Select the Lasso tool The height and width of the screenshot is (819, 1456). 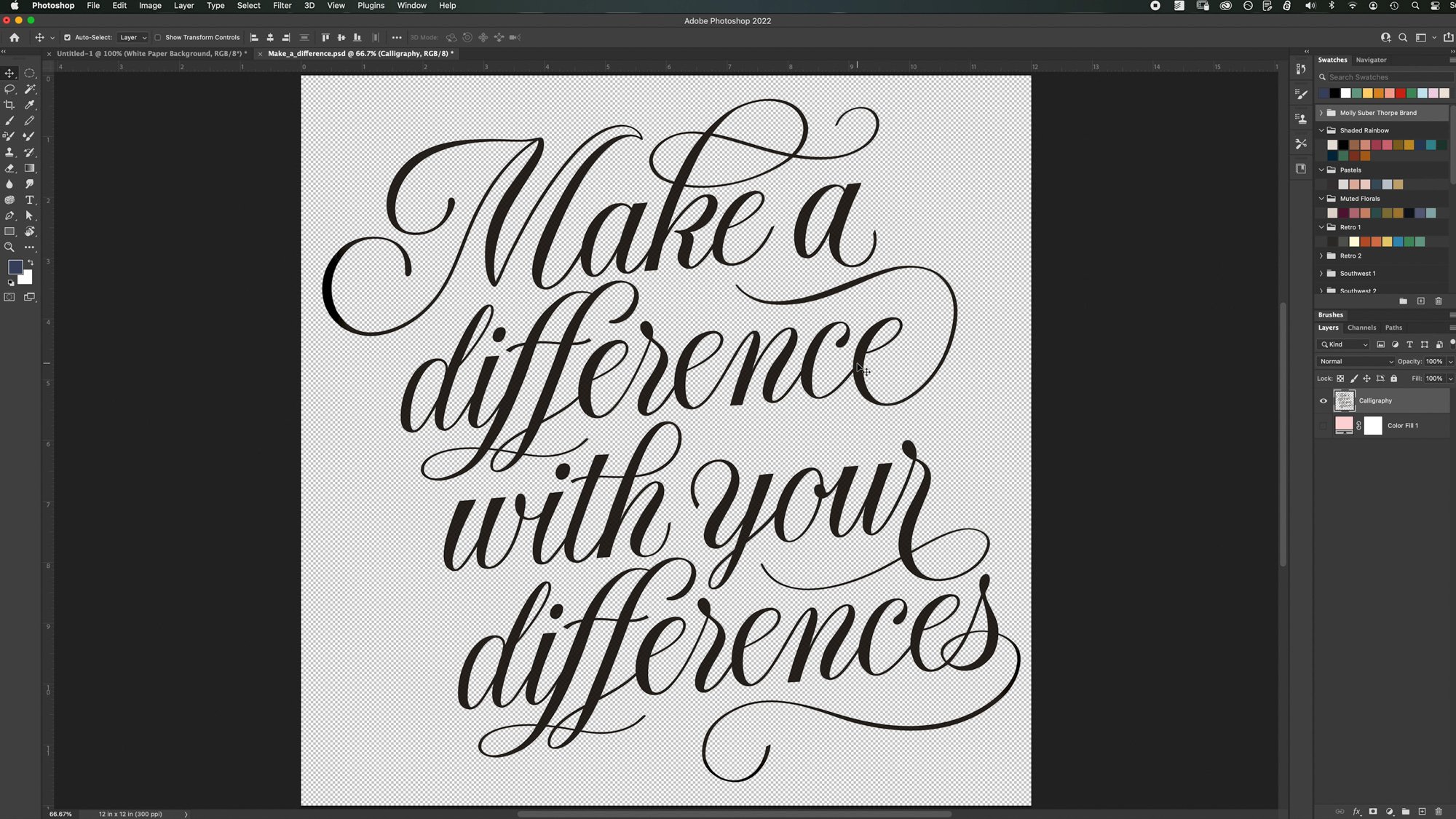click(9, 89)
